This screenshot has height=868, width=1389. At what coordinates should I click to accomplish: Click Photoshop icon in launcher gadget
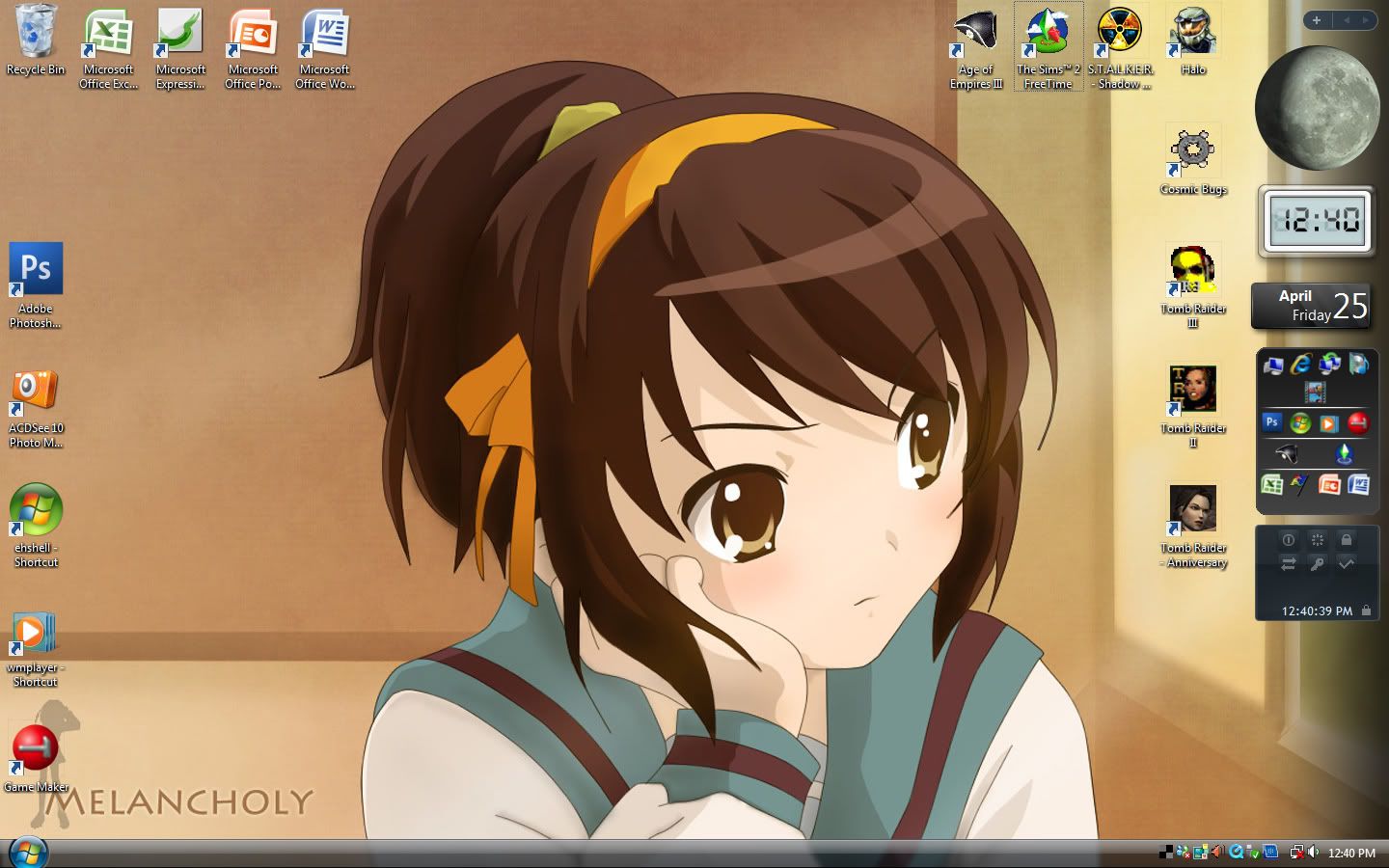pos(1272,421)
